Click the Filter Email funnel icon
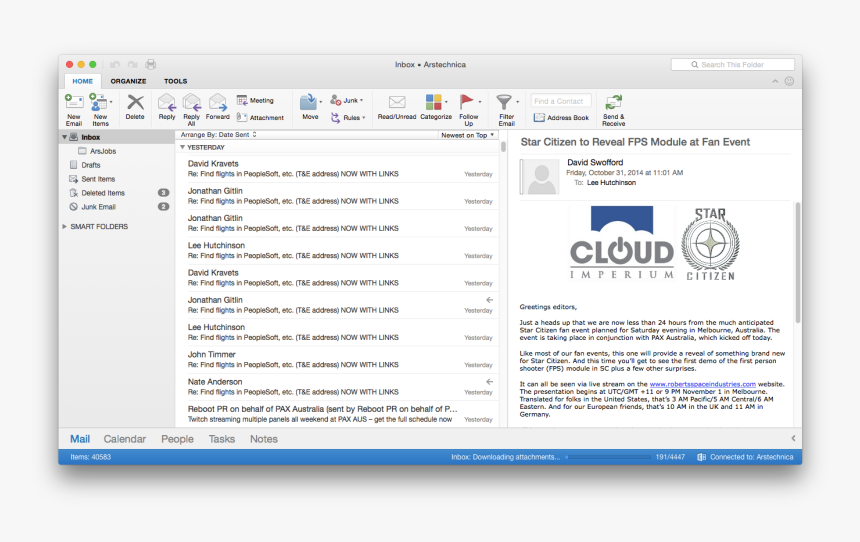 (x=503, y=102)
